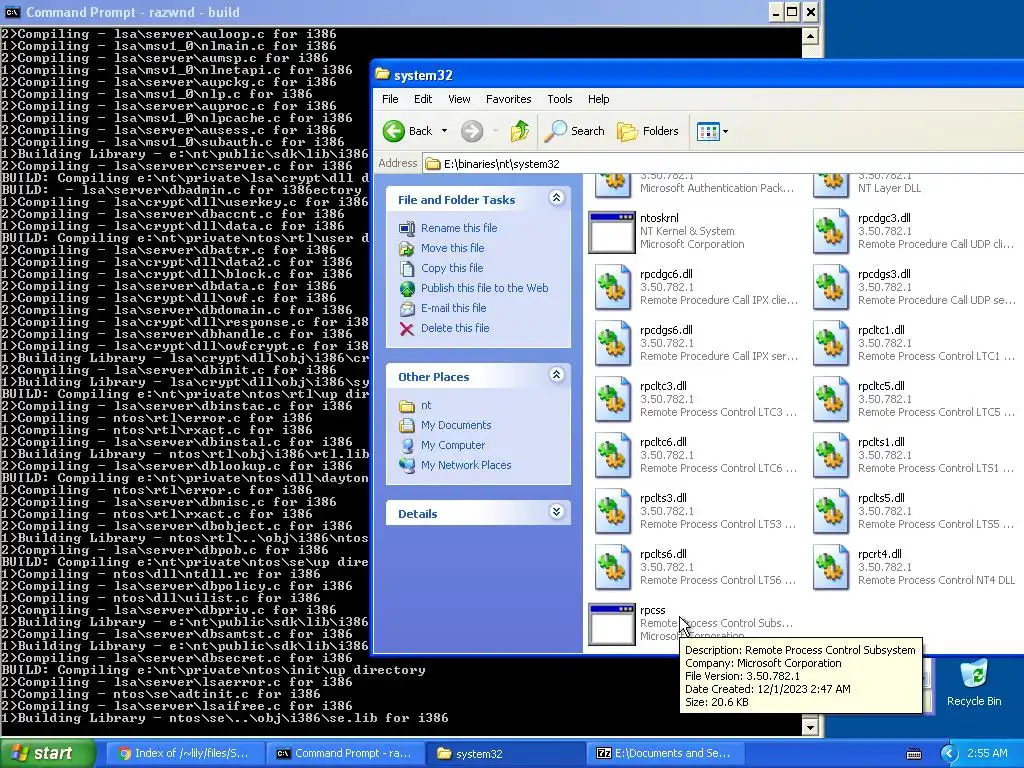Open the Edit menu
Screen dimensions: 1024x768
tap(423, 99)
